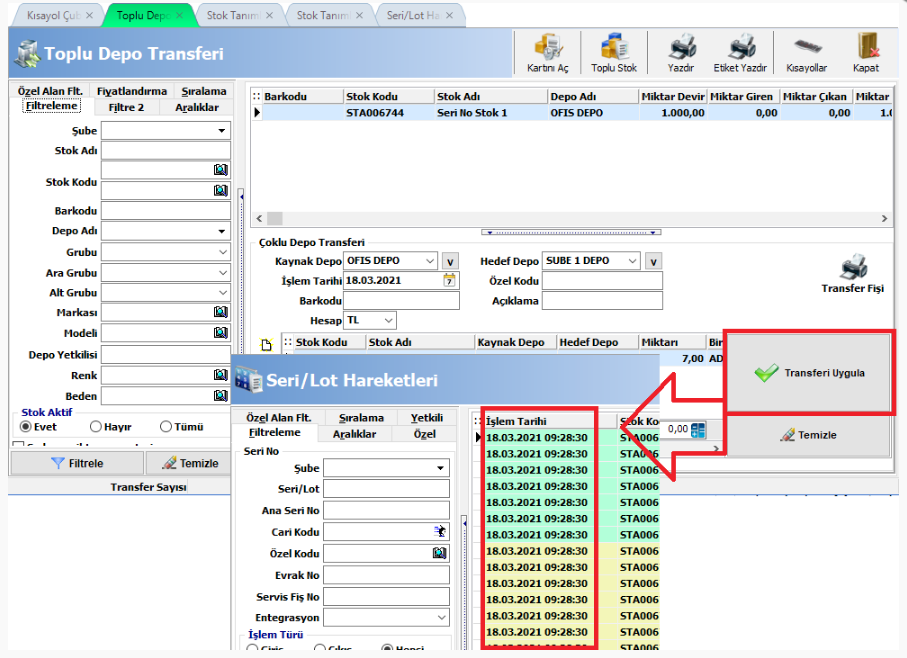Open Cari Kodu lookup icon
This screenshot has width=907, height=658.
(x=440, y=531)
